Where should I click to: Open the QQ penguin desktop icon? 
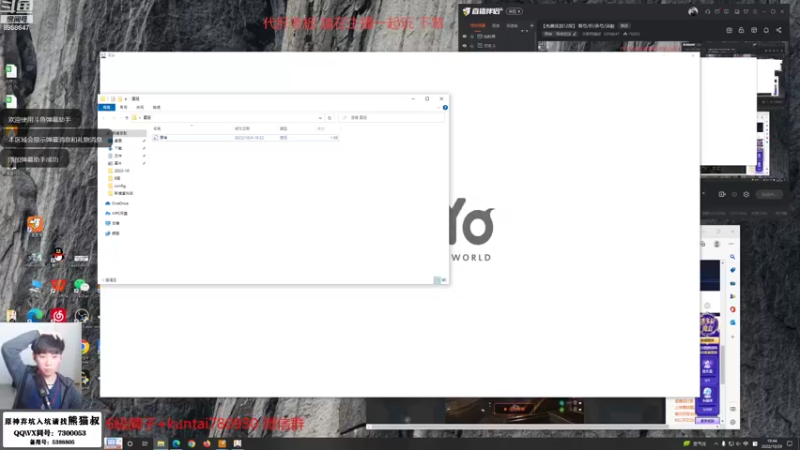[x=58, y=255]
